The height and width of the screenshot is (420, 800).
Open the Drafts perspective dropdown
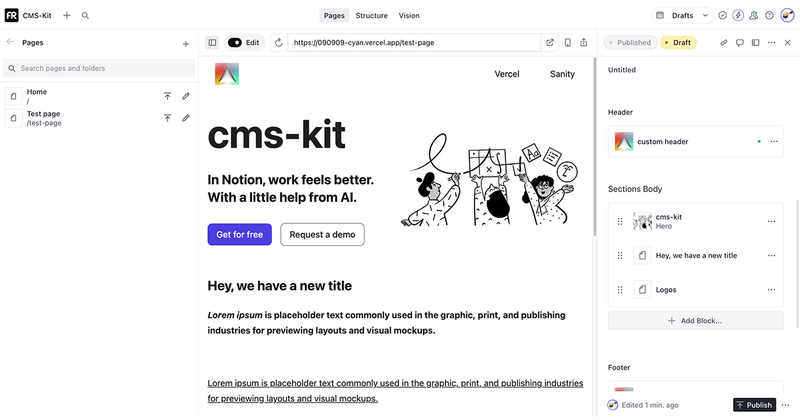(682, 15)
